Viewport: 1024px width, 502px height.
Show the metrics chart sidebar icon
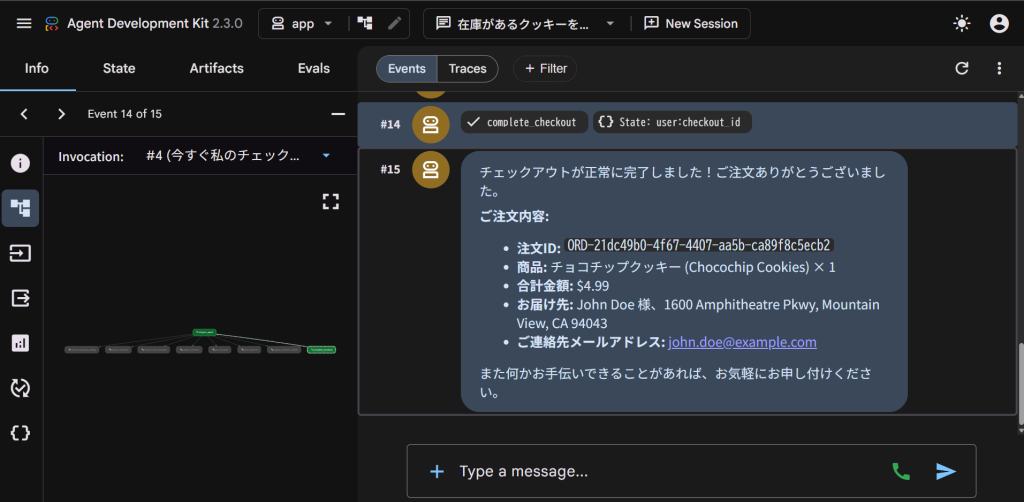click(20, 343)
